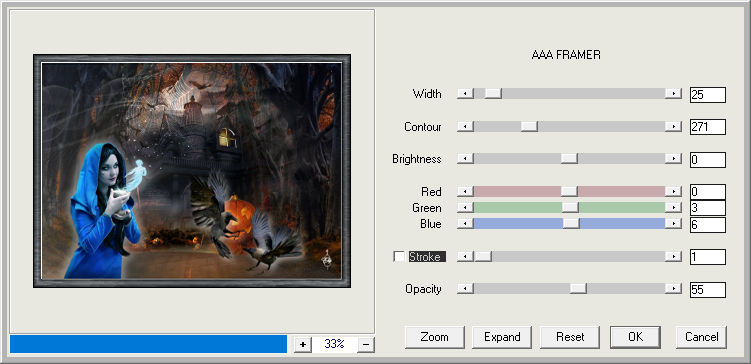Select the Brightness value field
Screen dimensions: 751x364
point(707,159)
